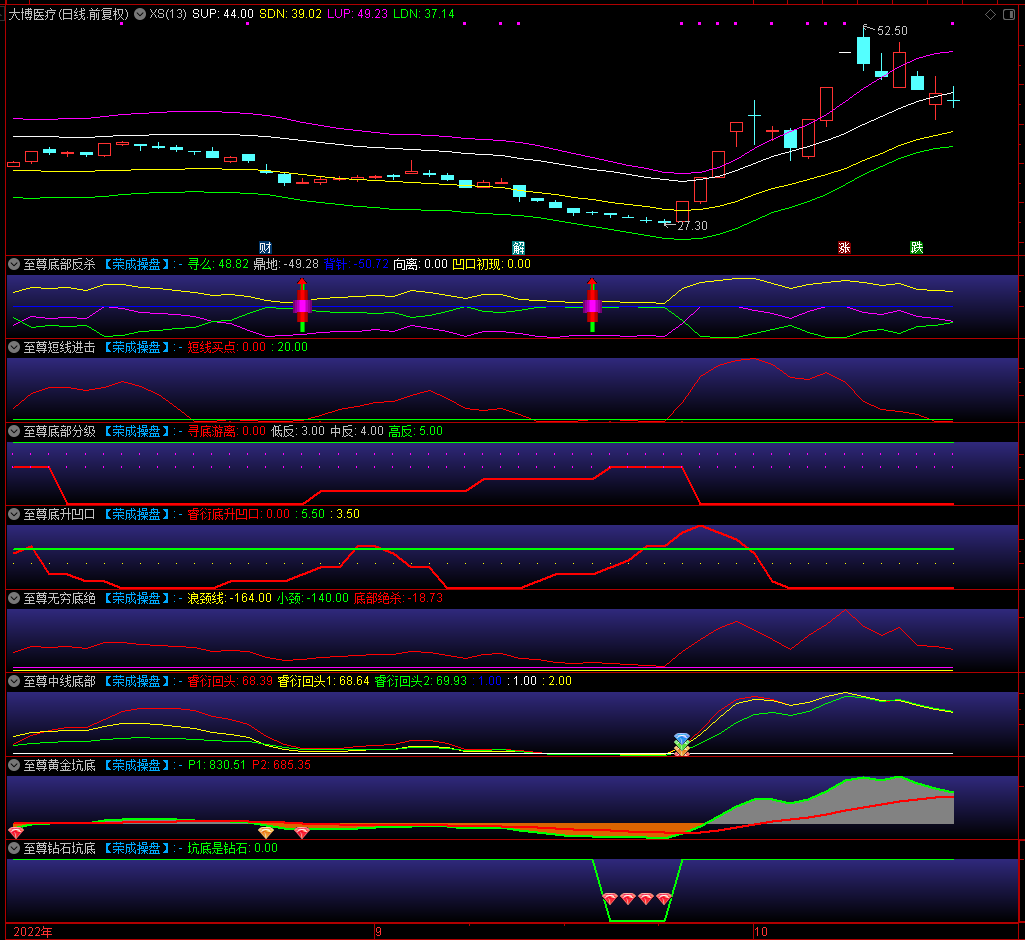
Task: Click the 2022年 label on the time axis
Action: tap(33, 932)
